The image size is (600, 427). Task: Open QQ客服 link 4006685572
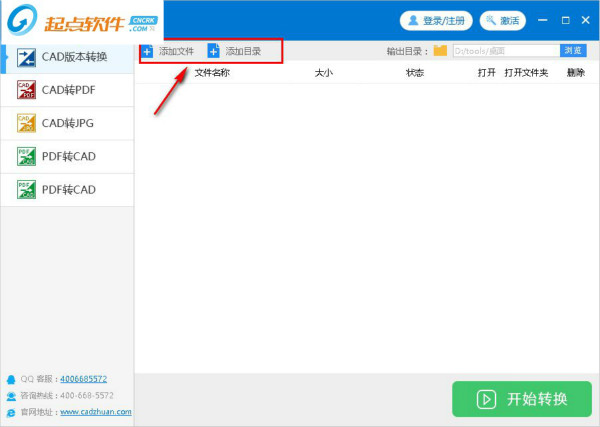83,379
